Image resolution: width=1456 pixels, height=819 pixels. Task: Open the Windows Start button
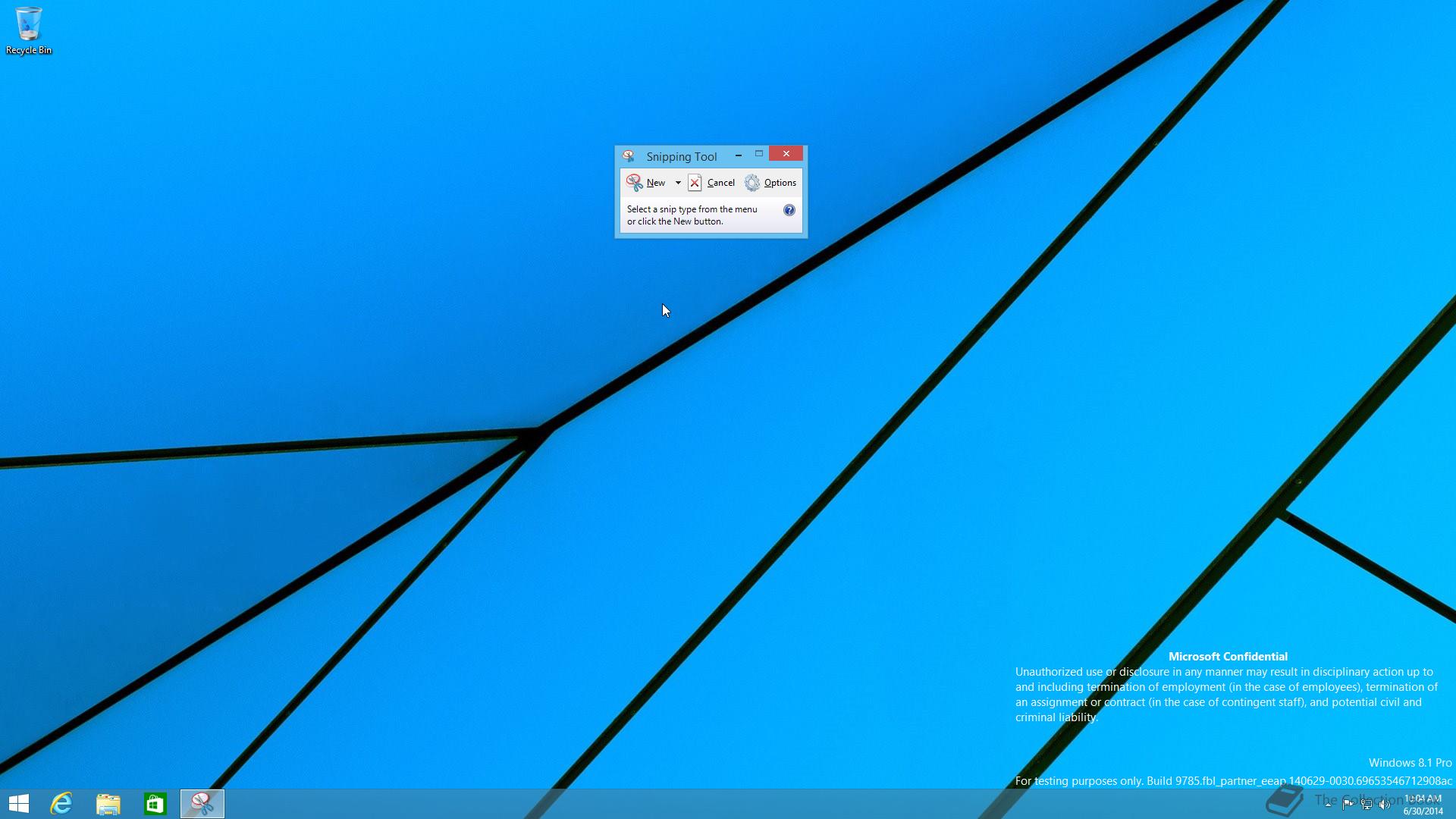pos(19,804)
